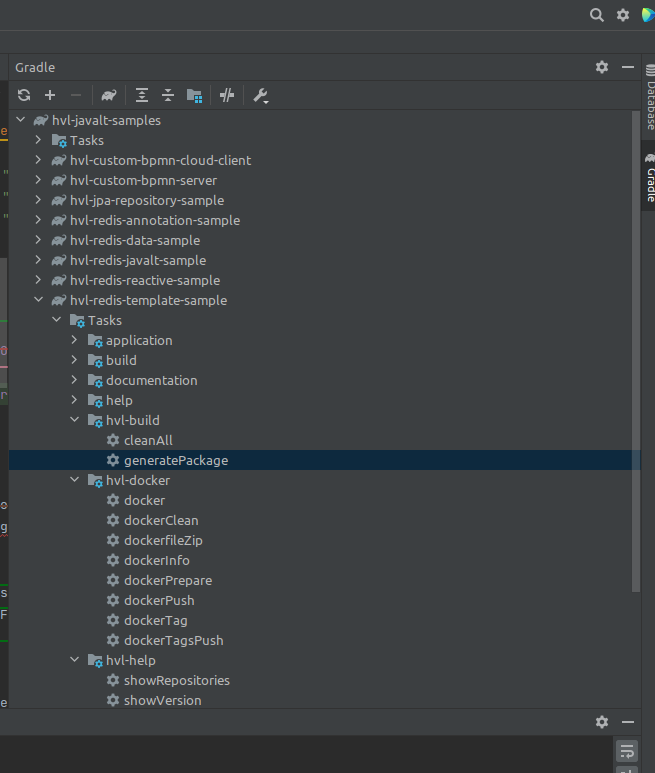Expand hvl-redis-annotation-sample project
Viewport: 655px width, 773px height.
click(x=38, y=220)
